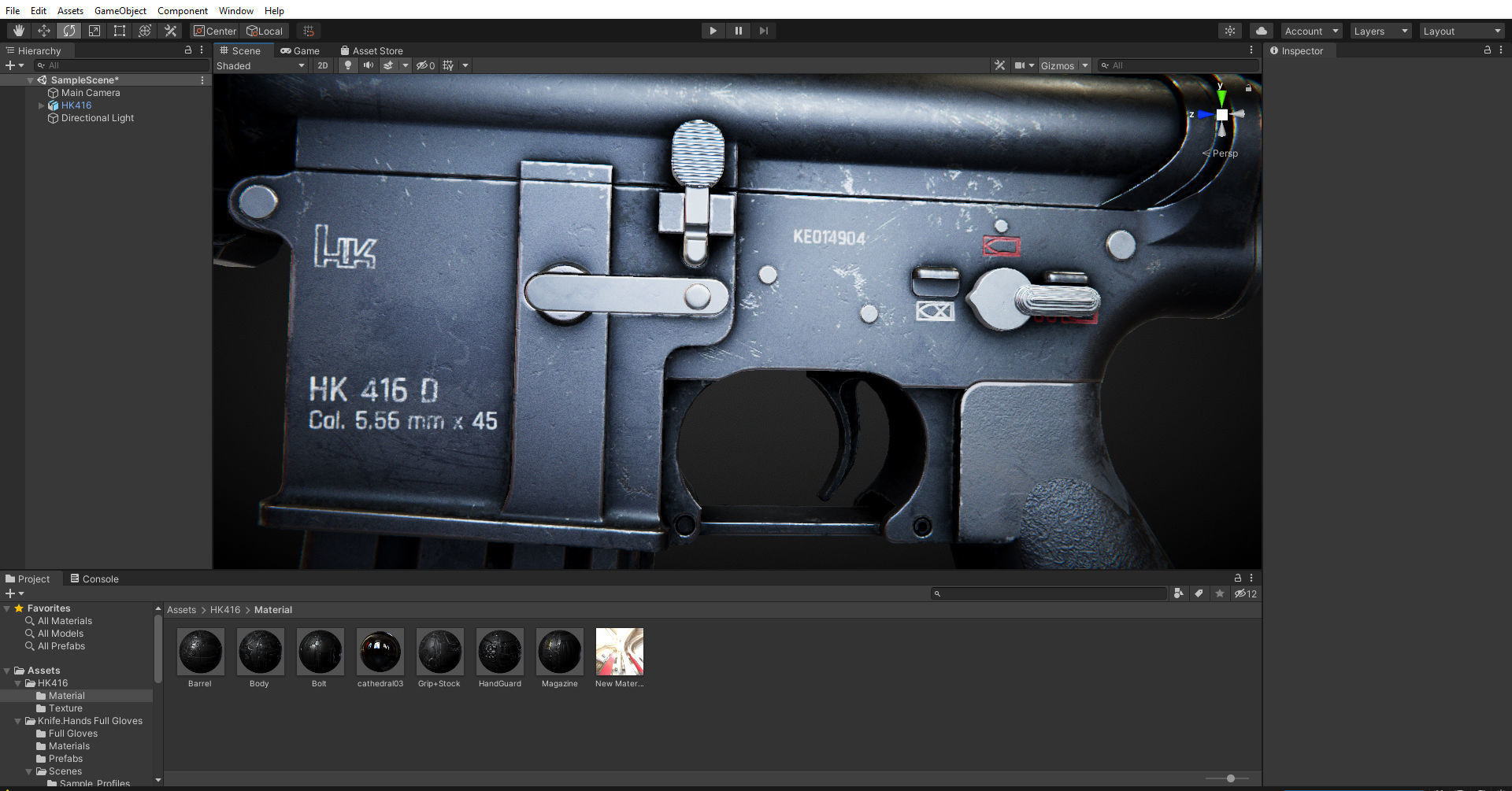Switch to the Asset Store tab
The image size is (1512, 791).
pos(372,50)
